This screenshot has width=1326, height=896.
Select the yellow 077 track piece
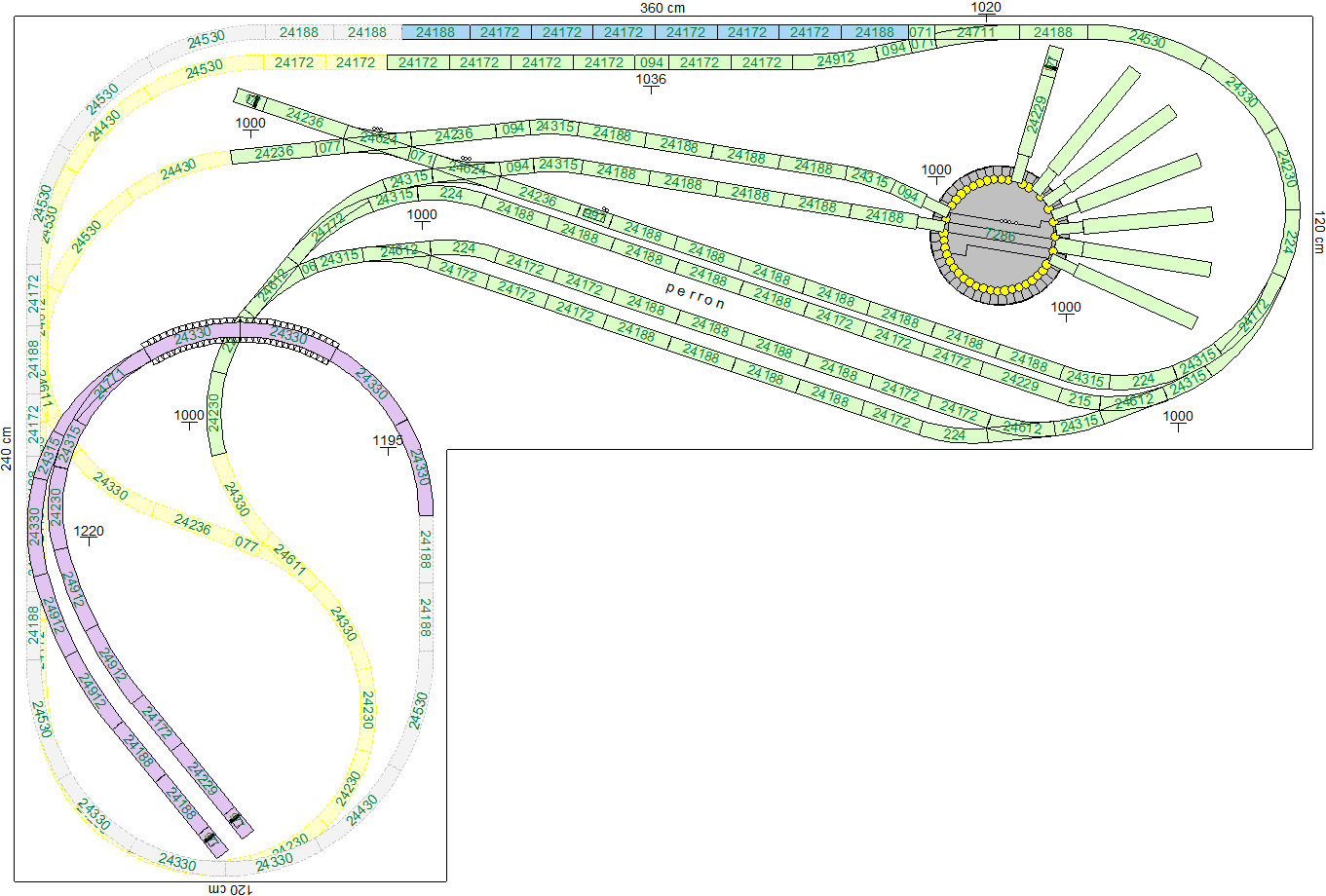pos(246,542)
